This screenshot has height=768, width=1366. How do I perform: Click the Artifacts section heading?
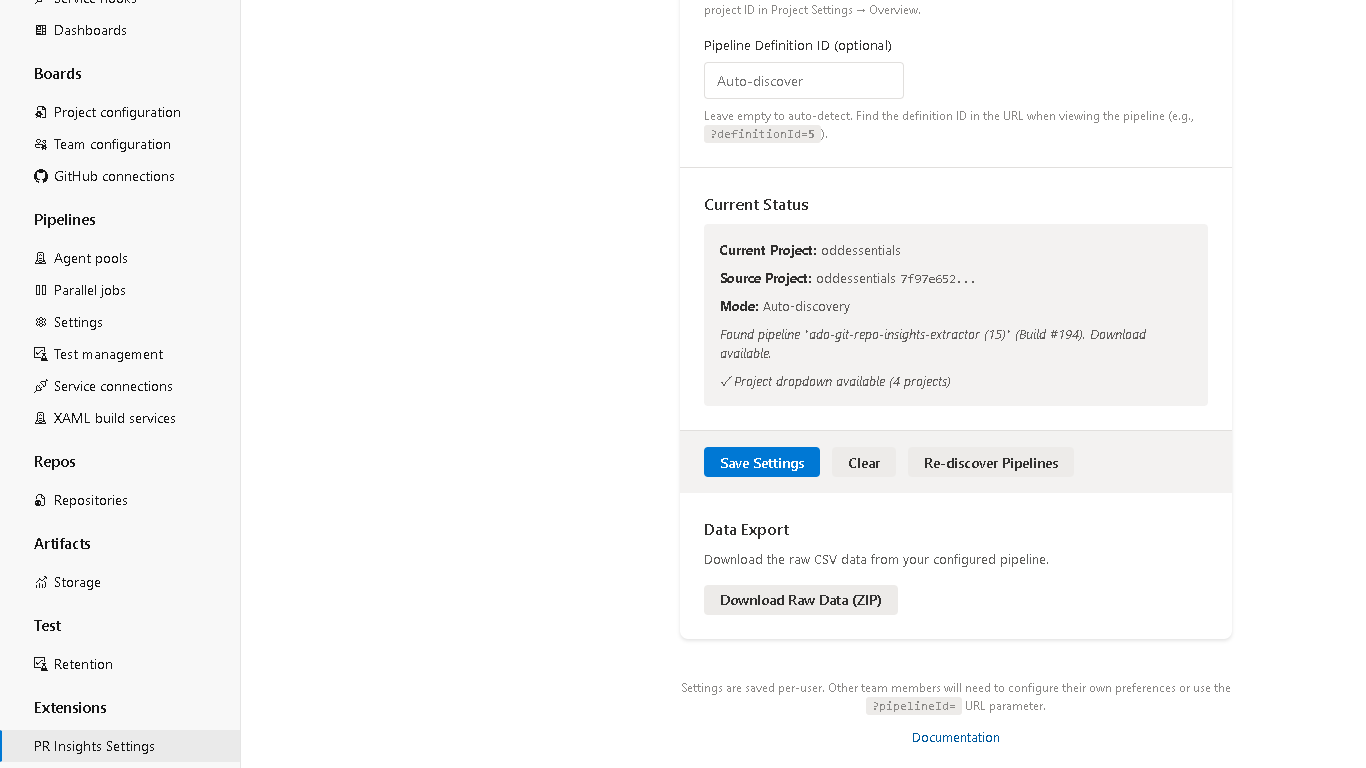[62, 544]
